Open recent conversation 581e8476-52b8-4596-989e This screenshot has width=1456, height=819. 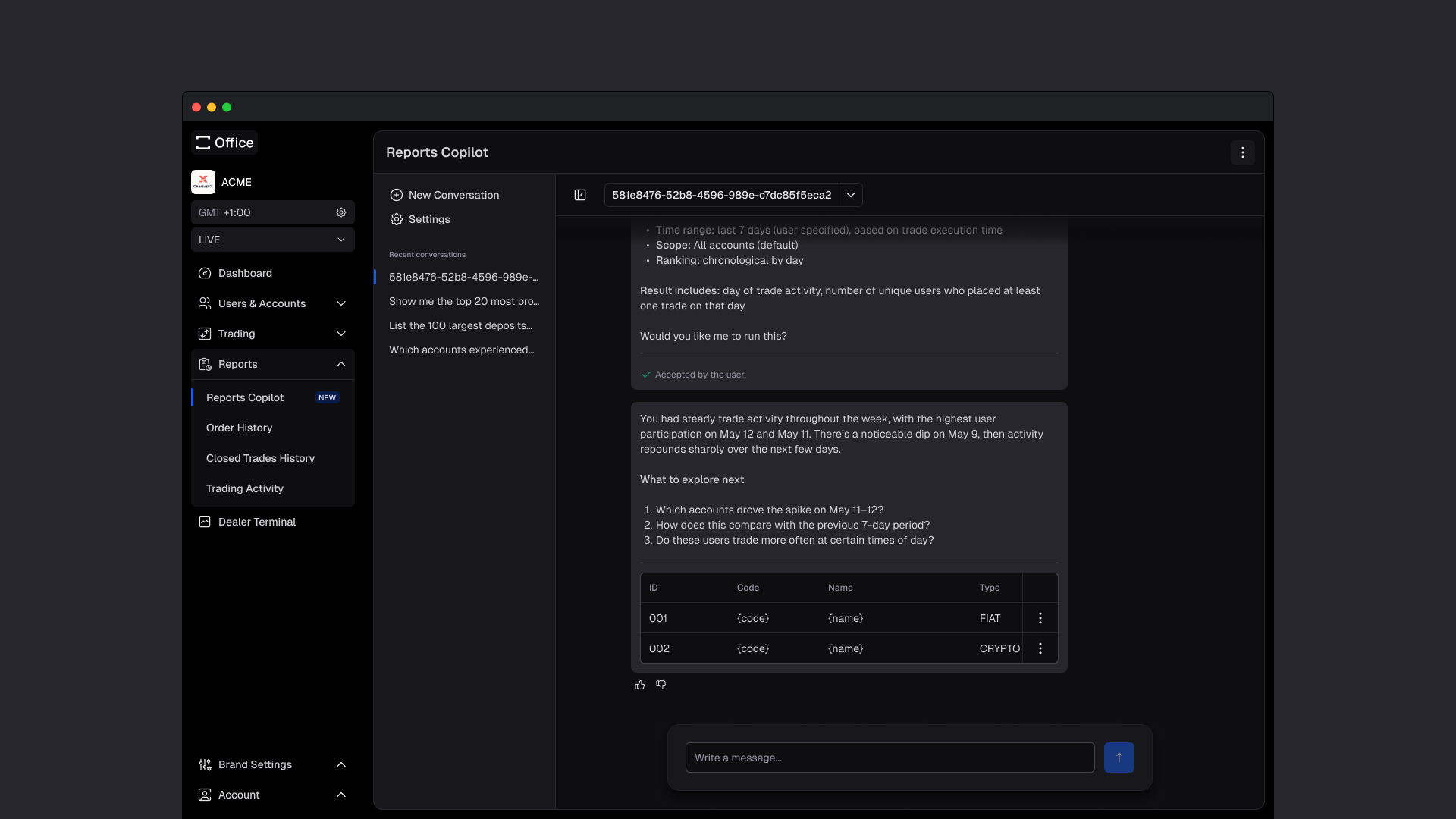tap(464, 277)
